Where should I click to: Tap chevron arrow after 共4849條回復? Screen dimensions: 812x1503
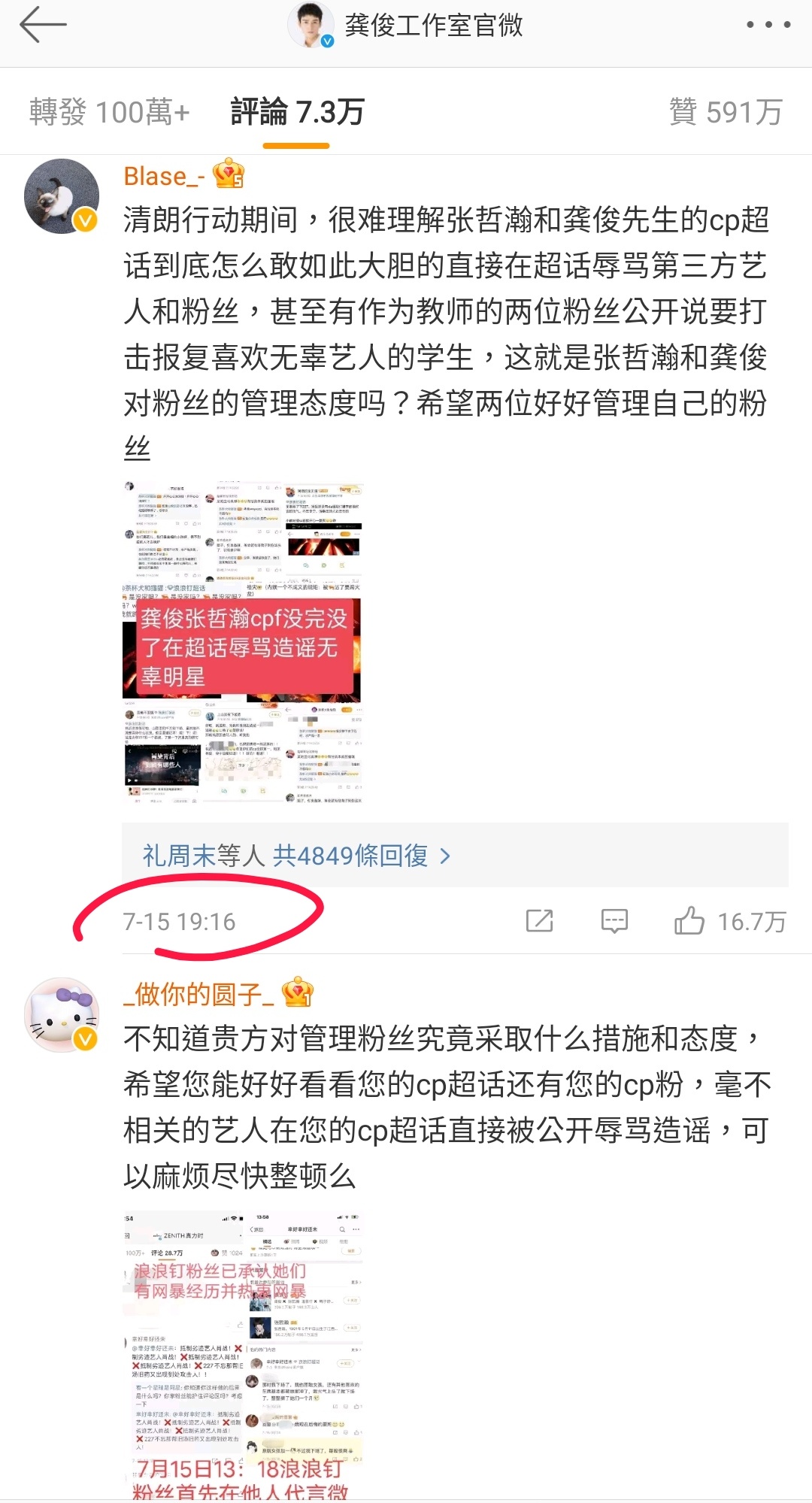[445, 856]
